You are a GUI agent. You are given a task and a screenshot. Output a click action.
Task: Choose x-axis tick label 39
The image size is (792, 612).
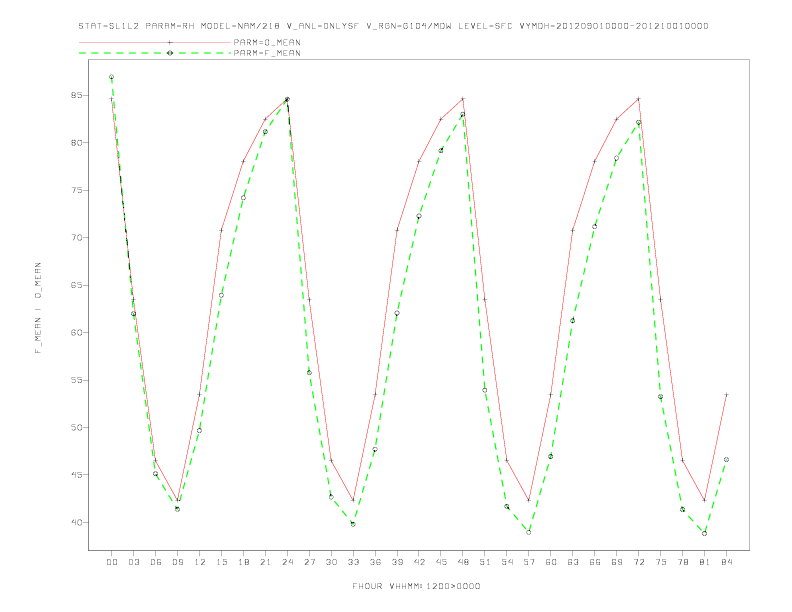397,562
